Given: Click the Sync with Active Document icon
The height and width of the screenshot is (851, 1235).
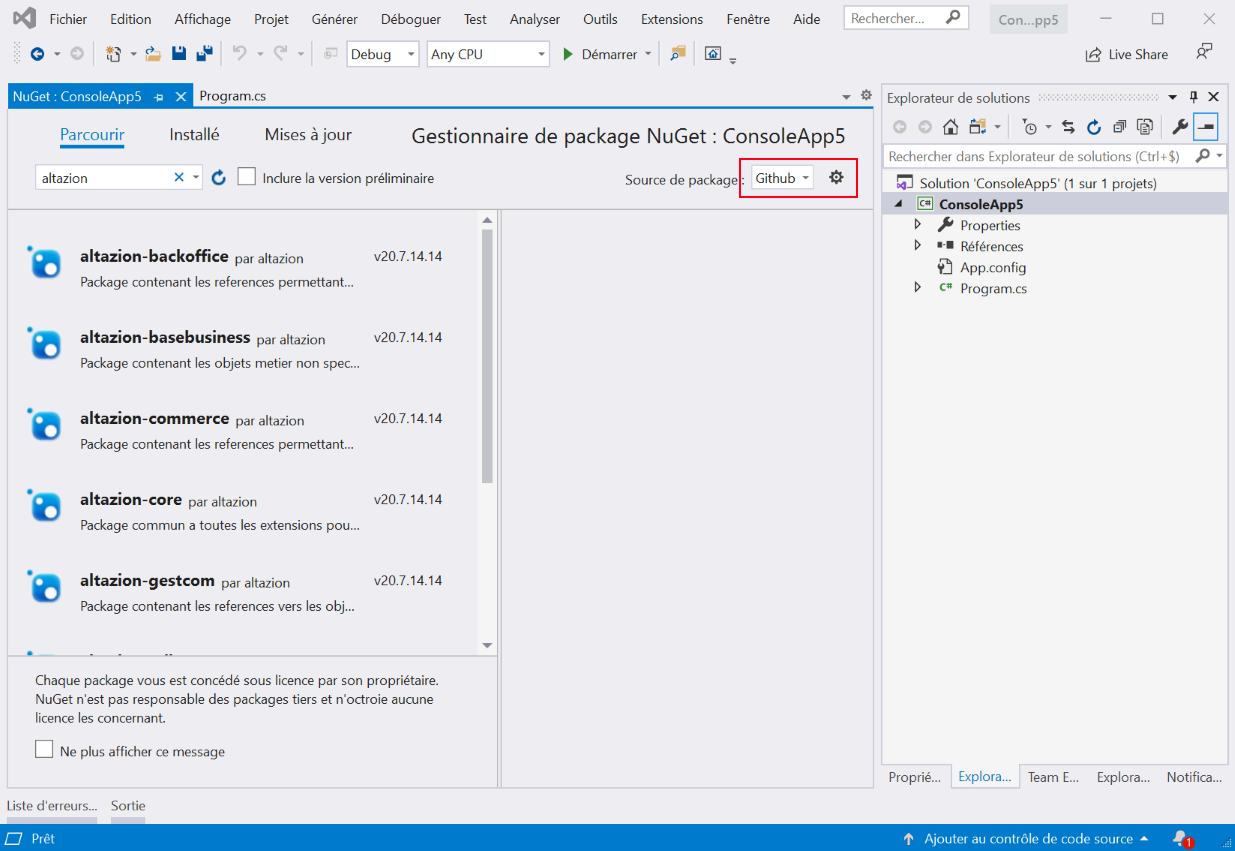Looking at the screenshot, I should [1068, 126].
